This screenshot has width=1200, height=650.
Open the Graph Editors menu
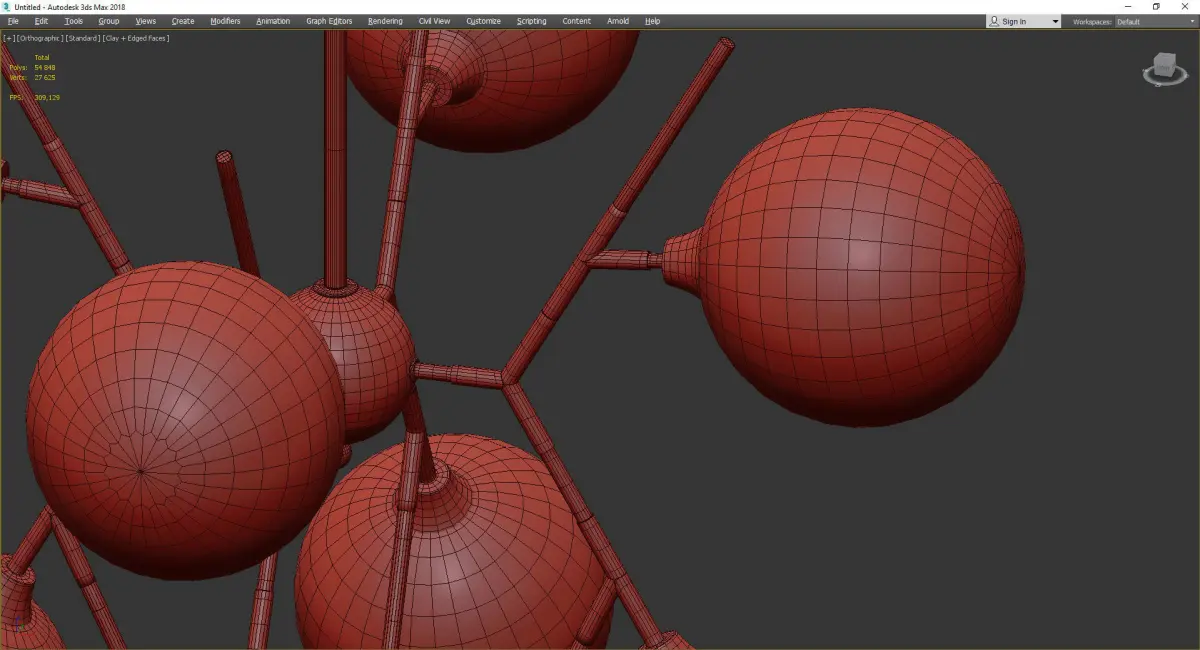(x=329, y=21)
